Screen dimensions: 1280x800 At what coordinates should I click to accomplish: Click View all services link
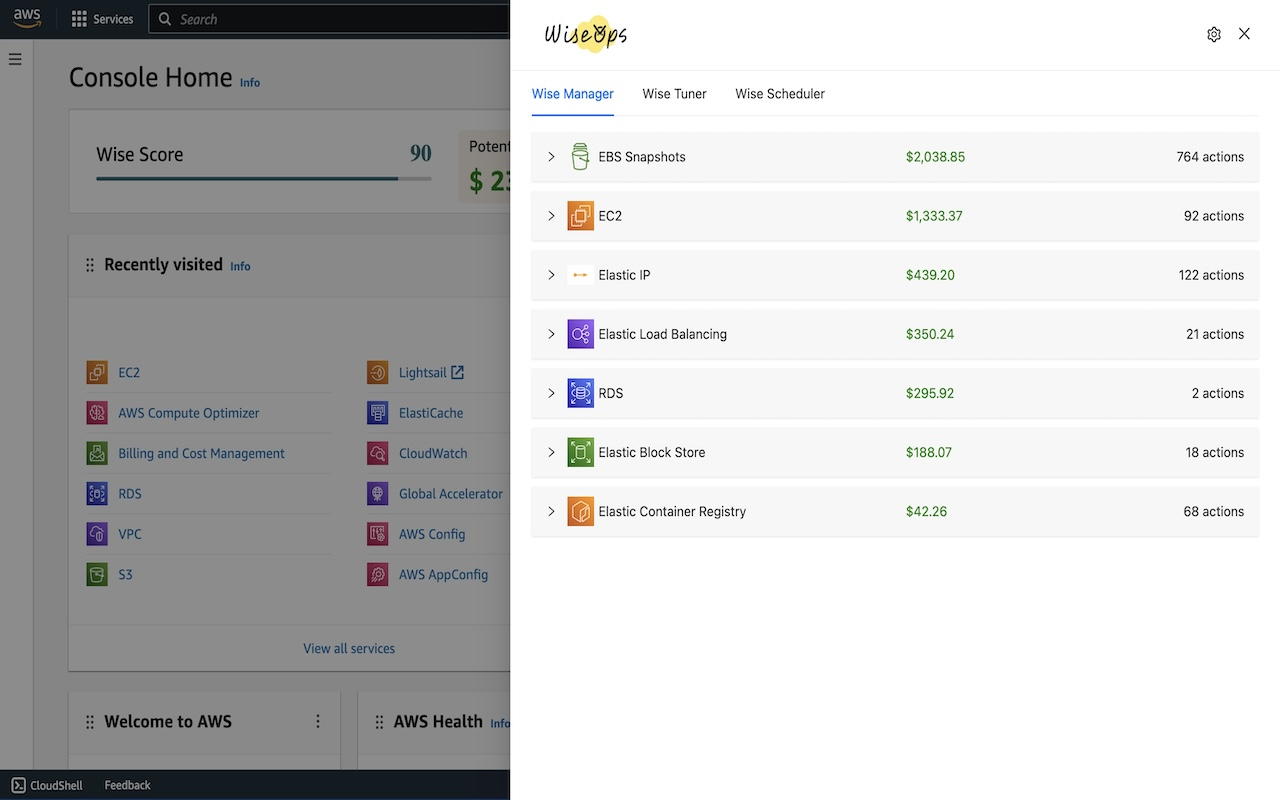click(x=349, y=649)
